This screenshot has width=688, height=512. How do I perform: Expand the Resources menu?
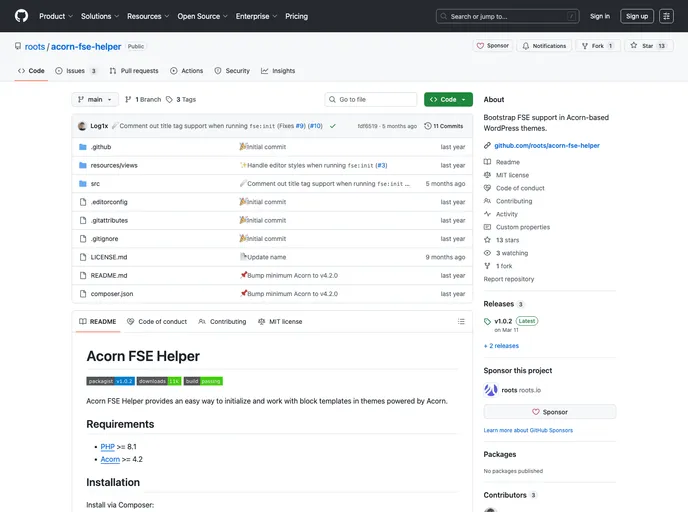tap(148, 16)
